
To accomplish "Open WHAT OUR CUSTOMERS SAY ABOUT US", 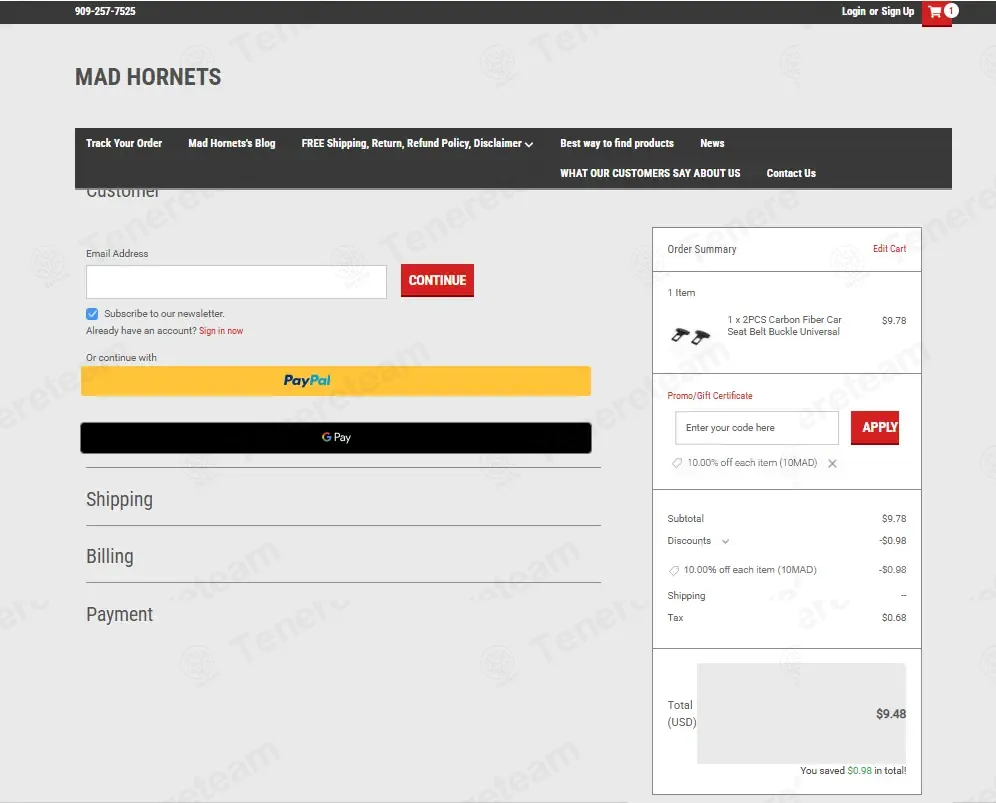I will point(650,173).
